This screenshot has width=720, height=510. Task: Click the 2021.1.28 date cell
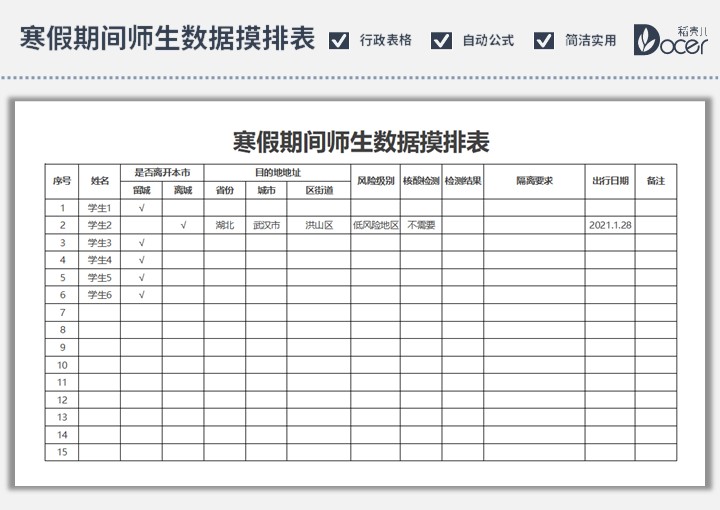point(610,225)
